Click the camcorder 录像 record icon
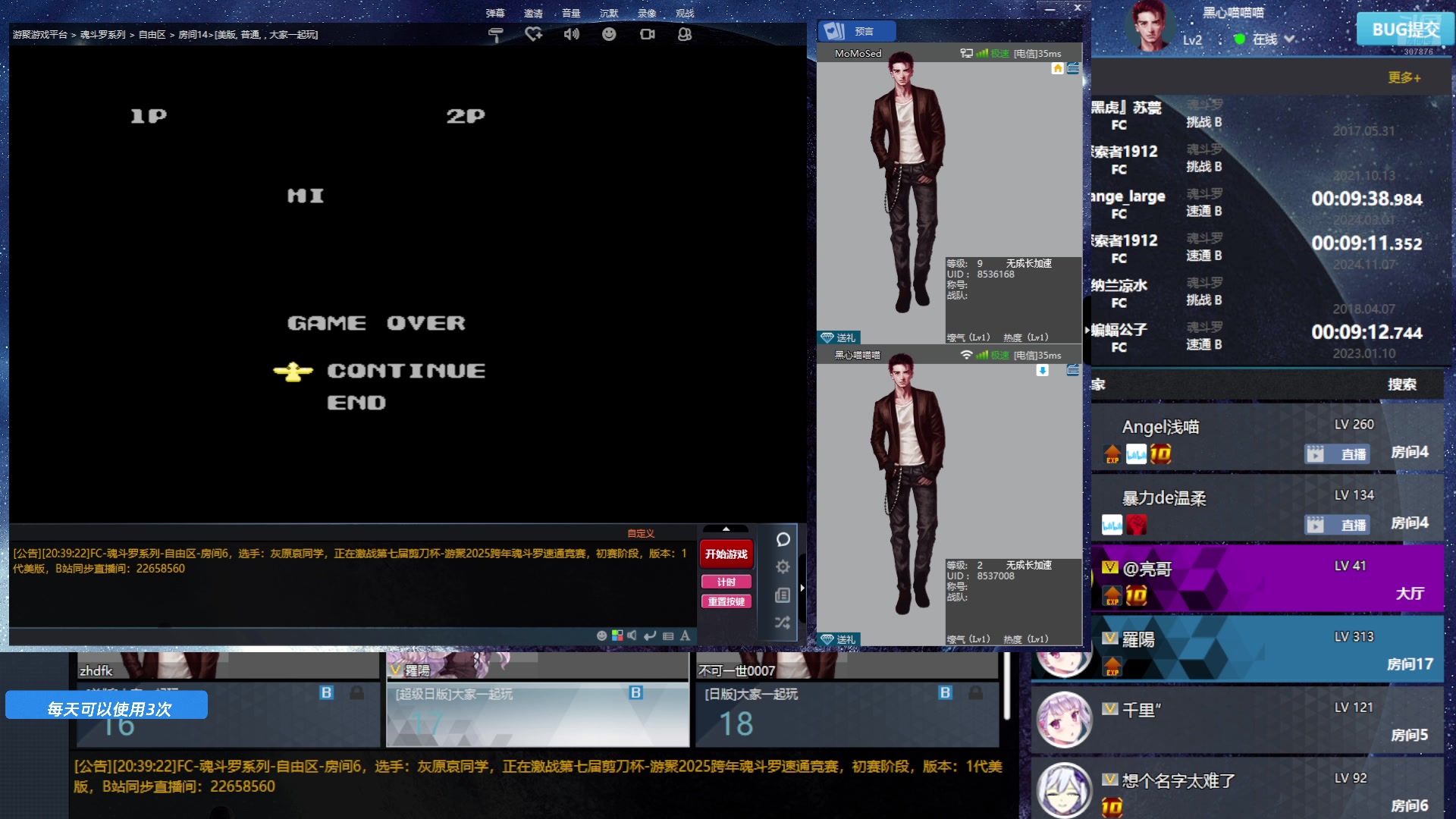Screen dimensions: 1456x819 647,34
